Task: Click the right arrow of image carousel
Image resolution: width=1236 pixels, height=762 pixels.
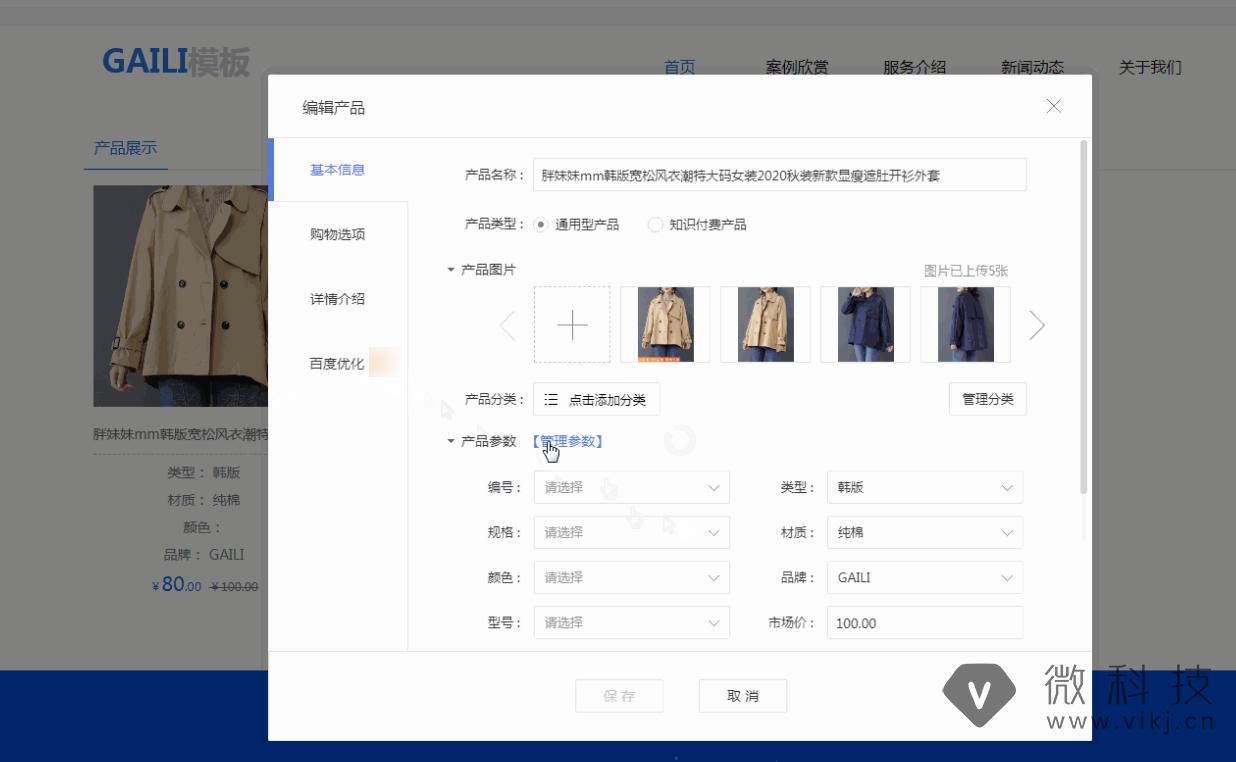Action: click(1037, 325)
